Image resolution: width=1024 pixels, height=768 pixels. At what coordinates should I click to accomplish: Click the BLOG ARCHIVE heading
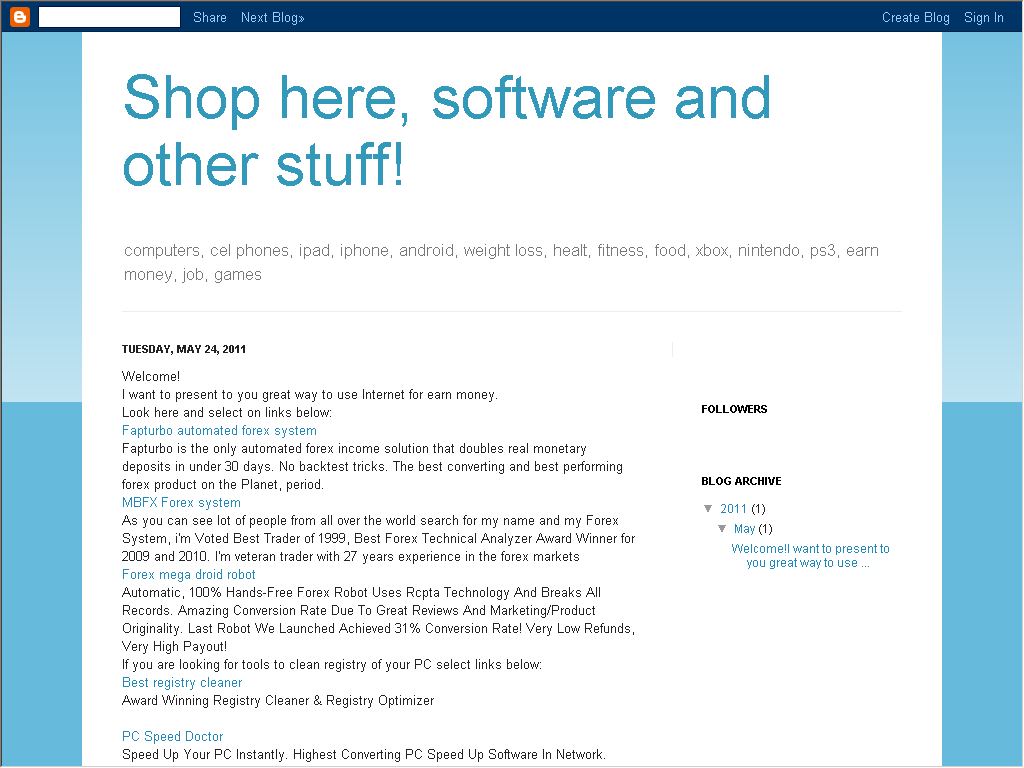click(x=741, y=481)
